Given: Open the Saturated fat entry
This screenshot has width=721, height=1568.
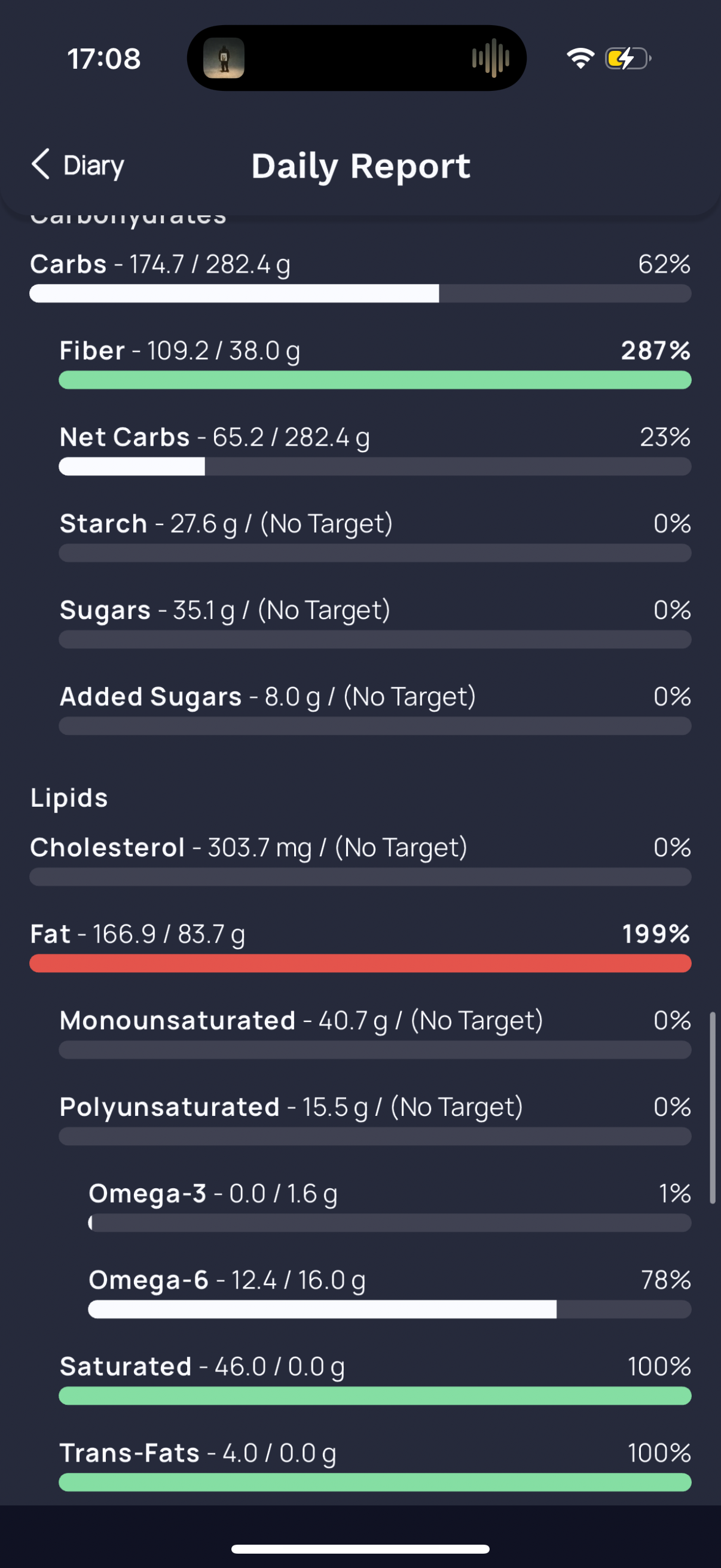Looking at the screenshot, I should click(375, 1378).
